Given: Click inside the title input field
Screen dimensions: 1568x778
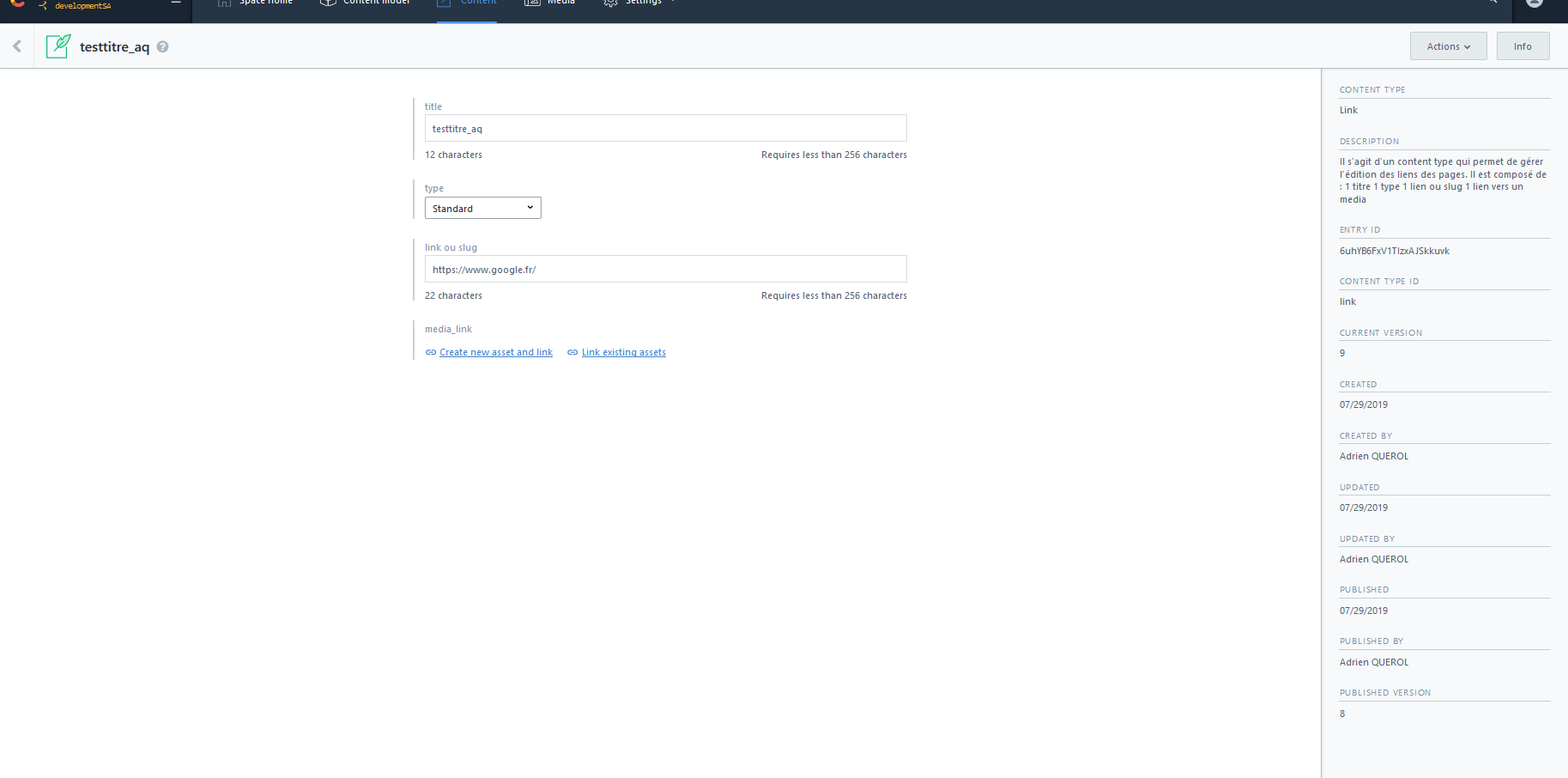Looking at the screenshot, I should click(665, 127).
